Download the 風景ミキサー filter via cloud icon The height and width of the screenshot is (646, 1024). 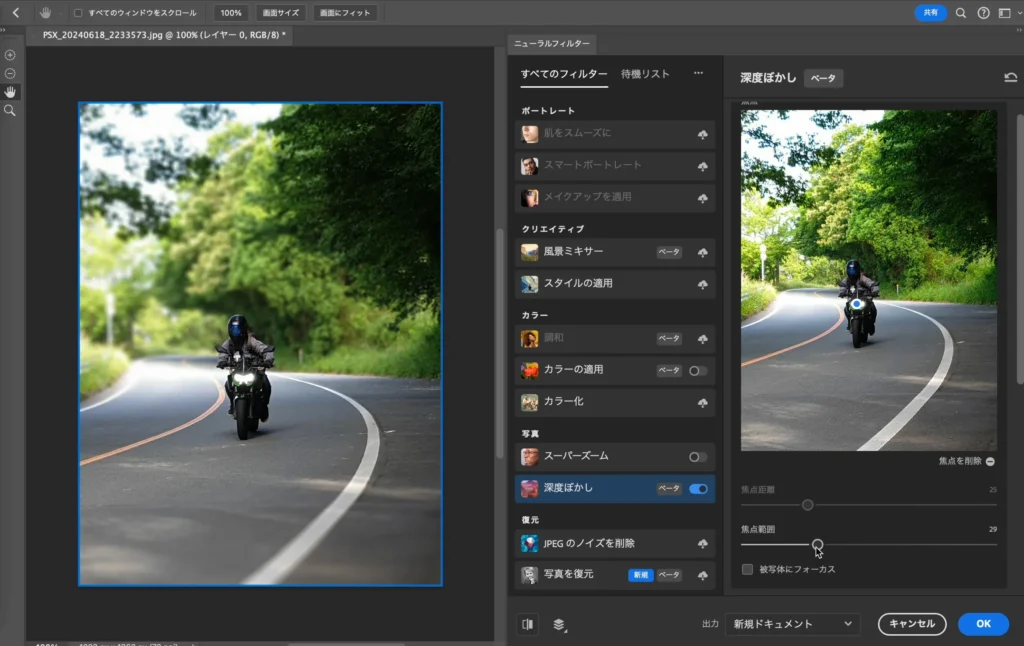pyautogui.click(x=702, y=252)
